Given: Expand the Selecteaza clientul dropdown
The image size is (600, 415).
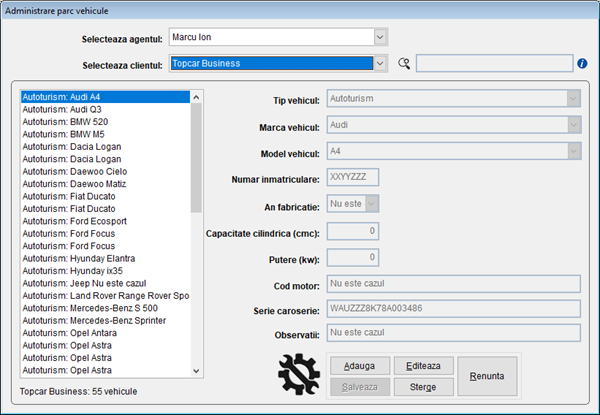Looking at the screenshot, I should click(380, 64).
